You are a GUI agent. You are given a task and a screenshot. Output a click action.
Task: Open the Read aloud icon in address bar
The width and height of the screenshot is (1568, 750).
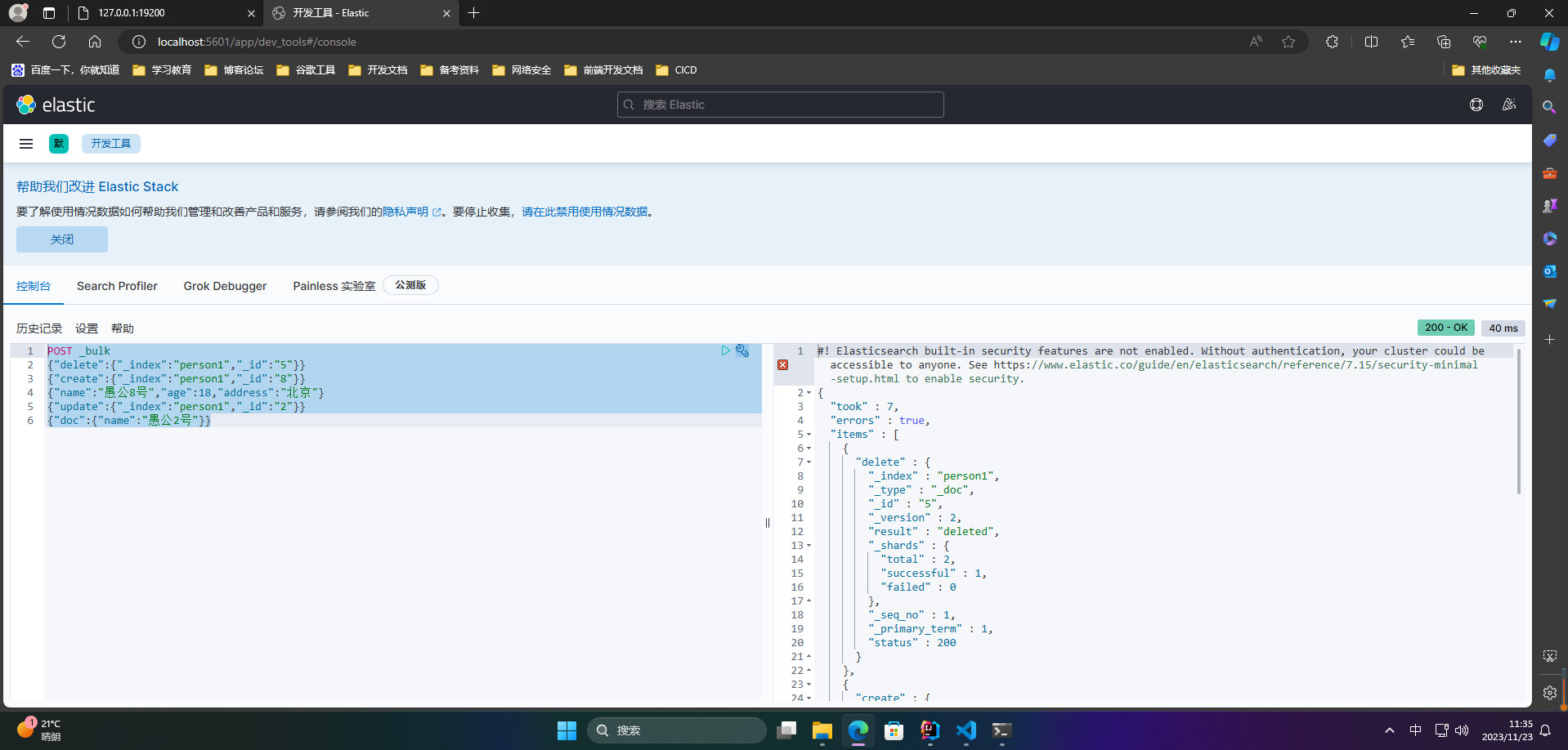1256,42
